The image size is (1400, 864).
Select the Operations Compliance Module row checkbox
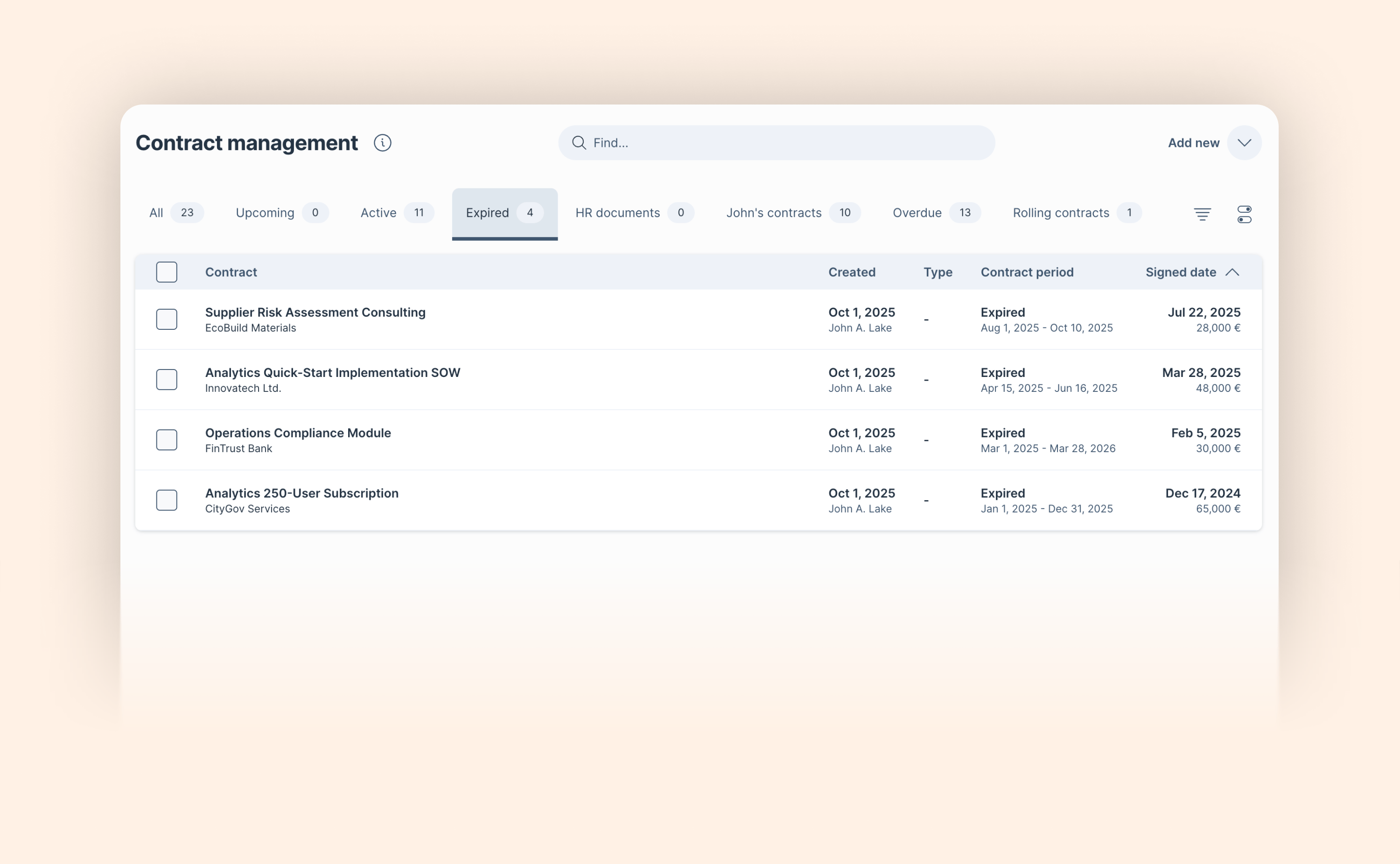click(x=166, y=439)
